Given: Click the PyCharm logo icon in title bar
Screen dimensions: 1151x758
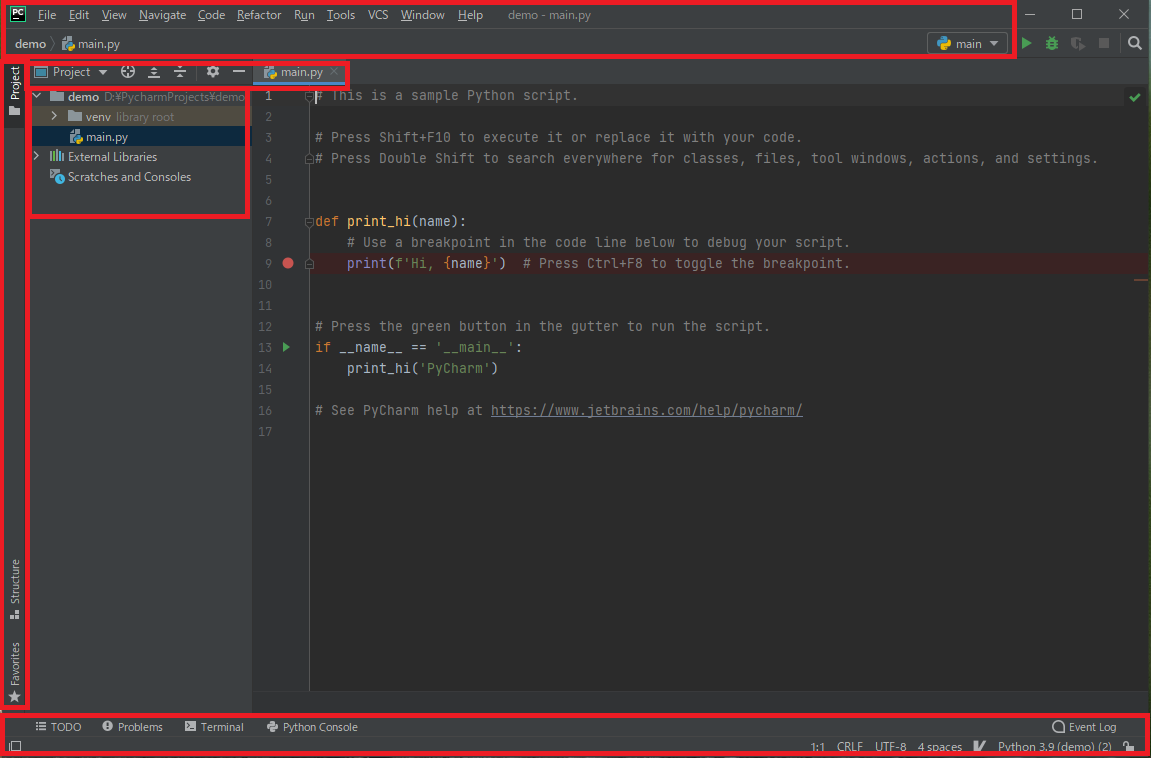Looking at the screenshot, I should click(x=18, y=14).
